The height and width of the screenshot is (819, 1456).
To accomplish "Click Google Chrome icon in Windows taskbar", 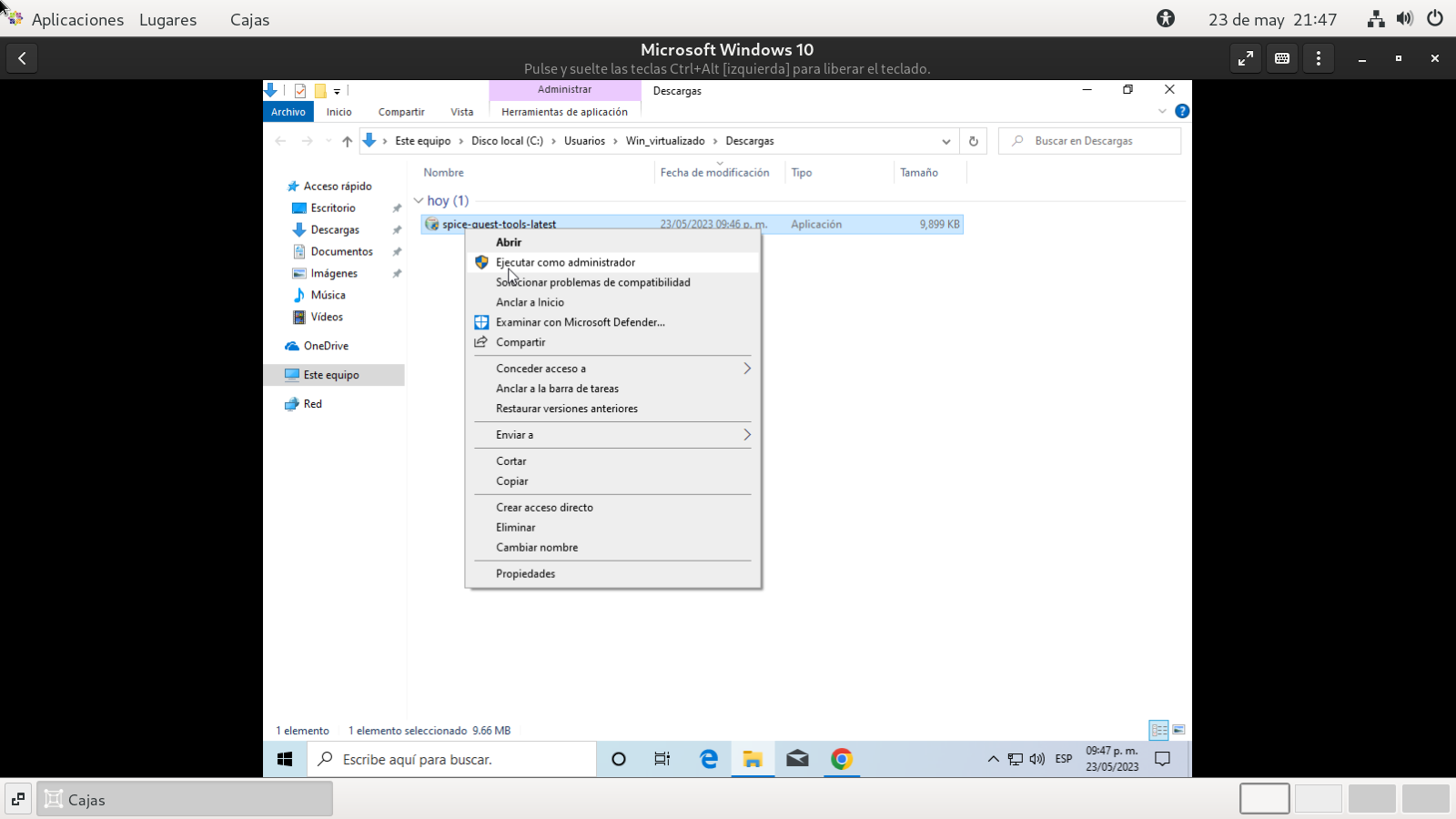I will (x=842, y=759).
